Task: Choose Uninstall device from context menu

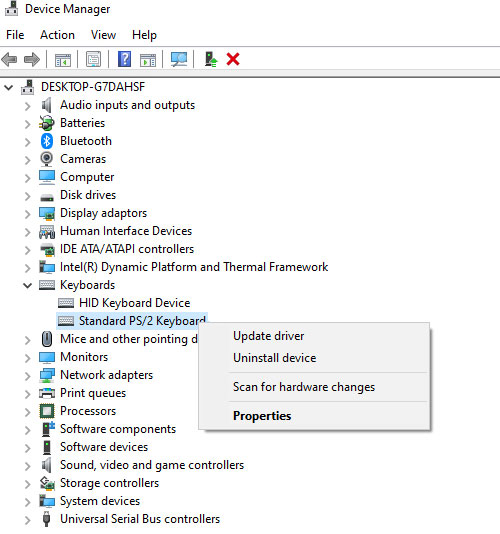Action: tap(275, 358)
